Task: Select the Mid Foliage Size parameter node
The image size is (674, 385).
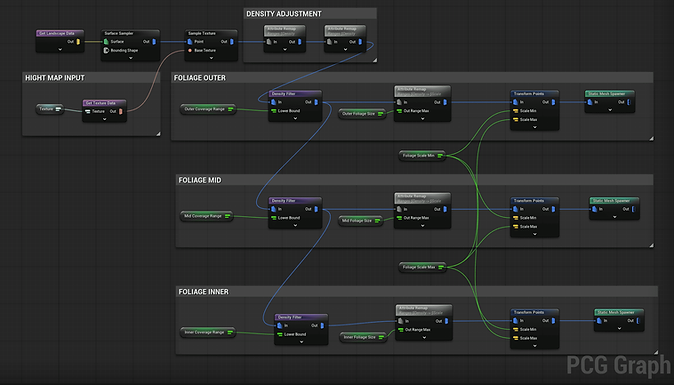Action: point(360,221)
